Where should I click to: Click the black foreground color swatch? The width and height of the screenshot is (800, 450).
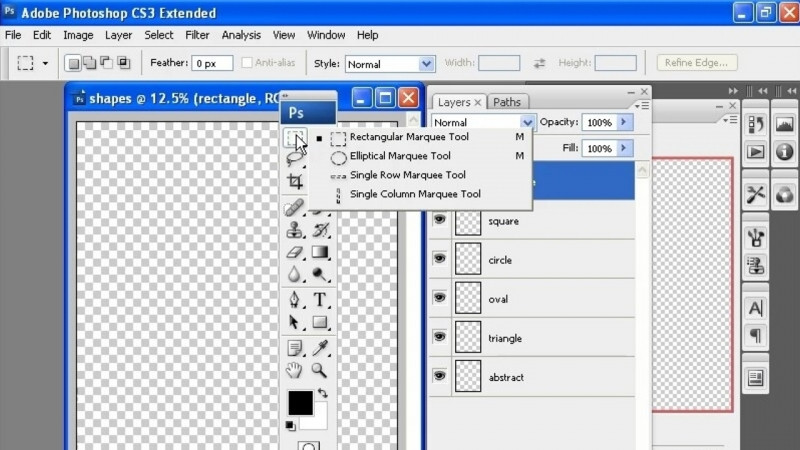(x=301, y=403)
